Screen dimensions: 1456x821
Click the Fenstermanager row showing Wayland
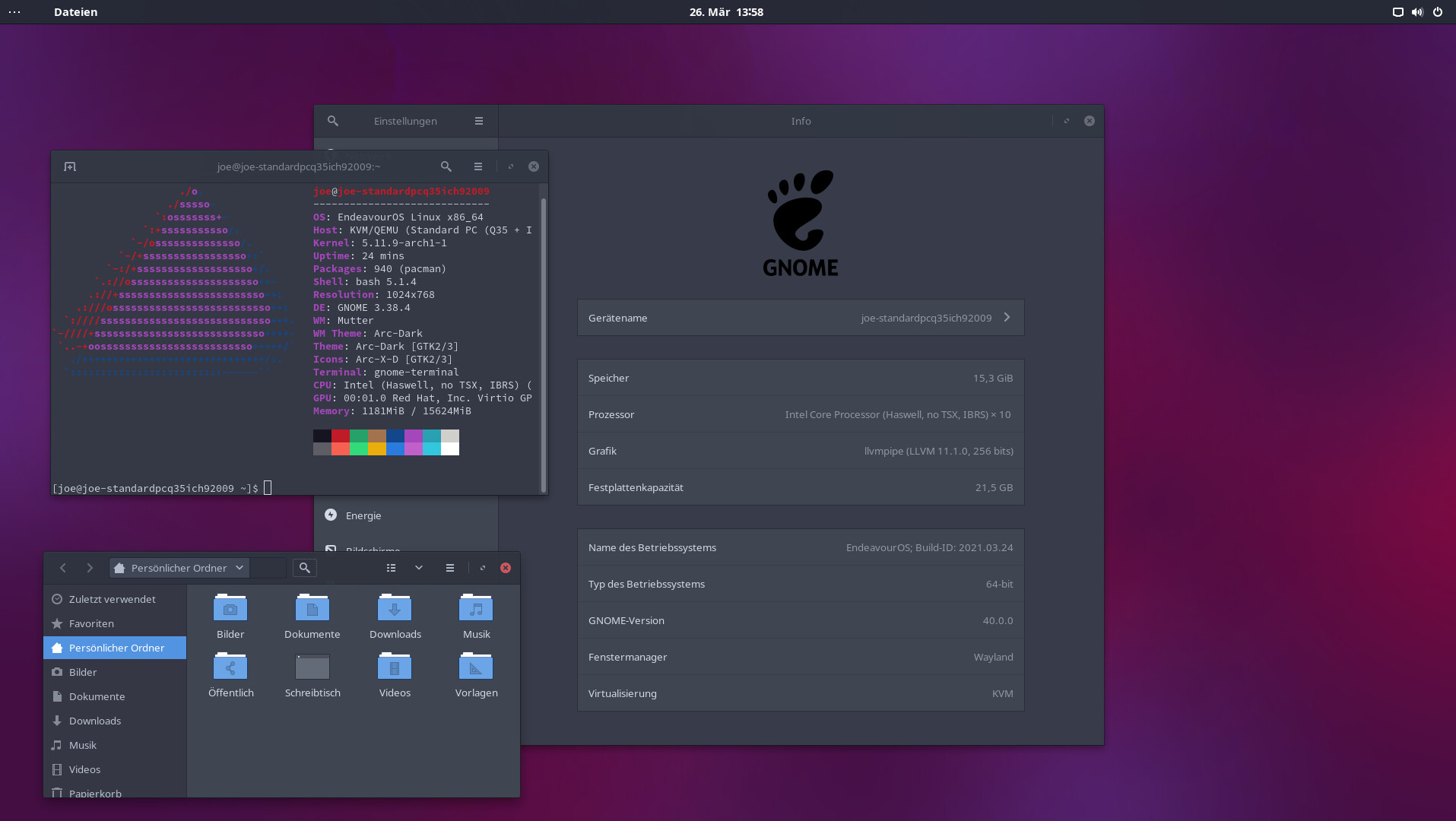pyautogui.click(x=801, y=657)
